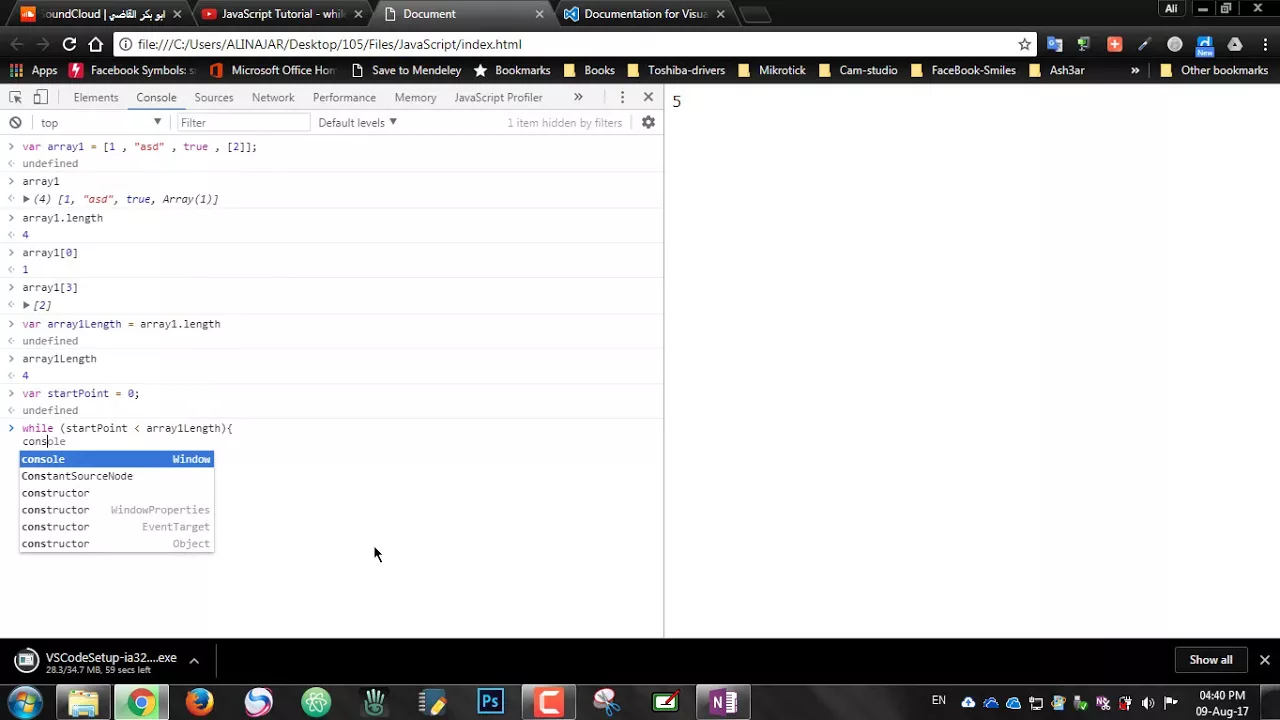Image resolution: width=1280 pixels, height=720 pixels.
Task: Open Cam-studio bookmark folder
Action: point(858,70)
